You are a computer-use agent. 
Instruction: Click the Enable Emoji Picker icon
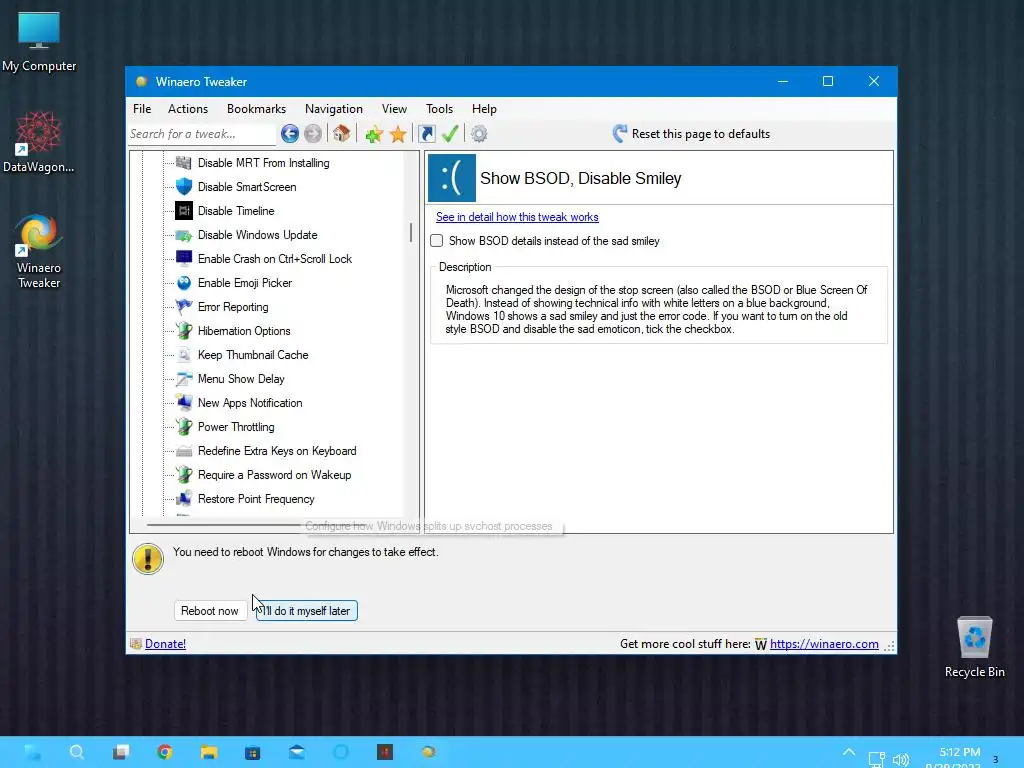[184, 283]
